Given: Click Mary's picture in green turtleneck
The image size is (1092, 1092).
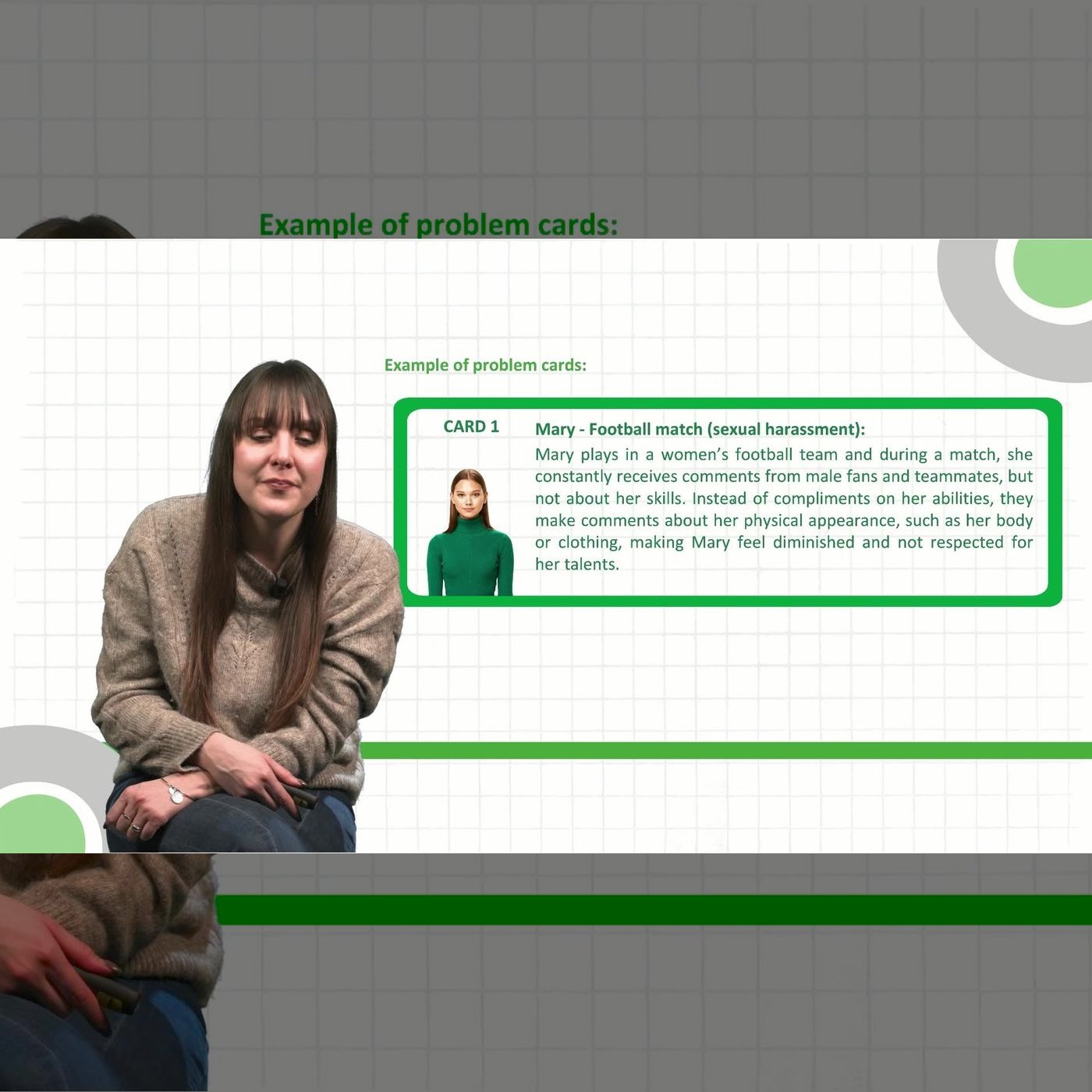Looking at the screenshot, I should tap(470, 532).
